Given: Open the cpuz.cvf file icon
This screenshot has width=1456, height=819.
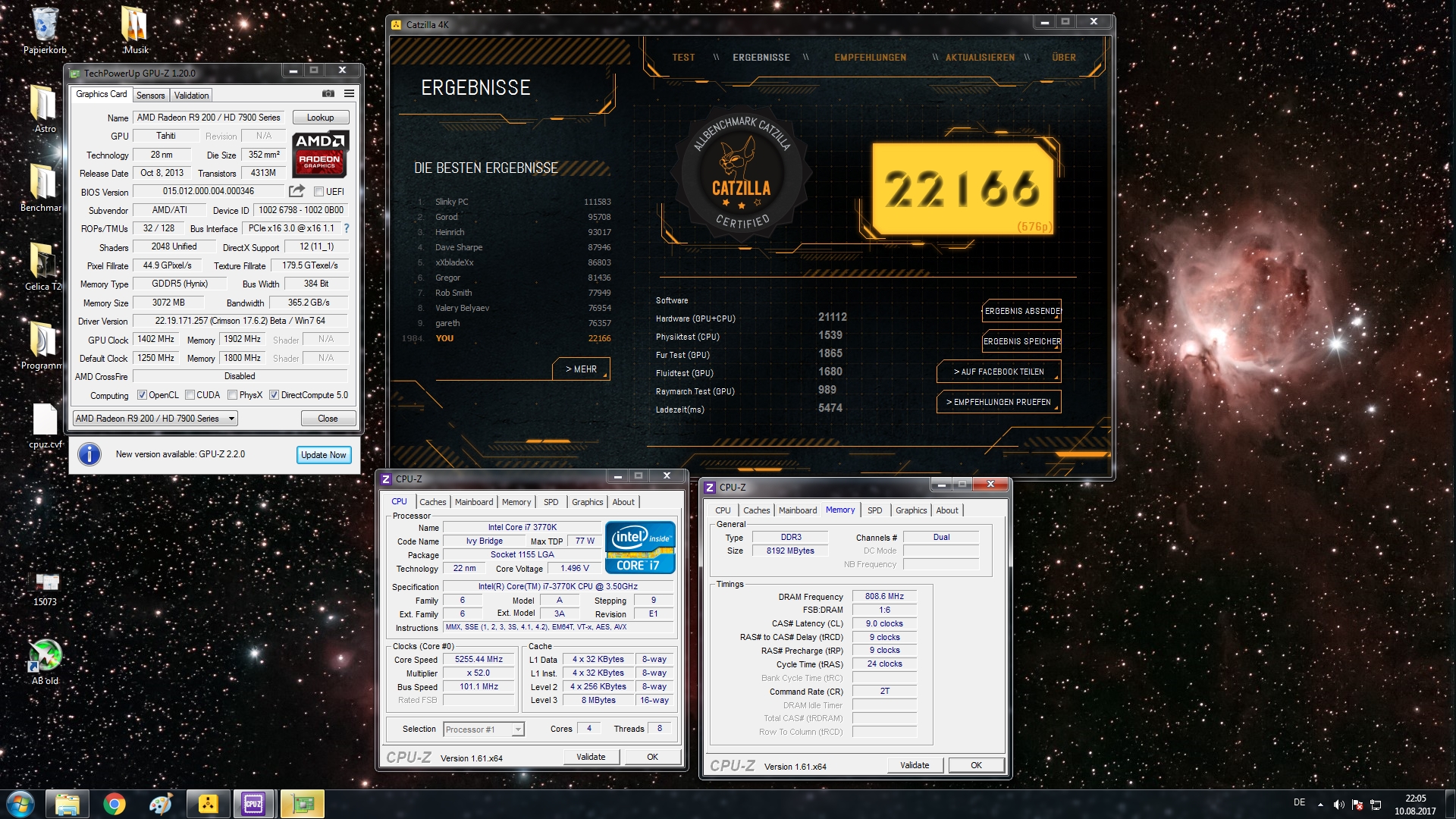Looking at the screenshot, I should coord(45,425).
